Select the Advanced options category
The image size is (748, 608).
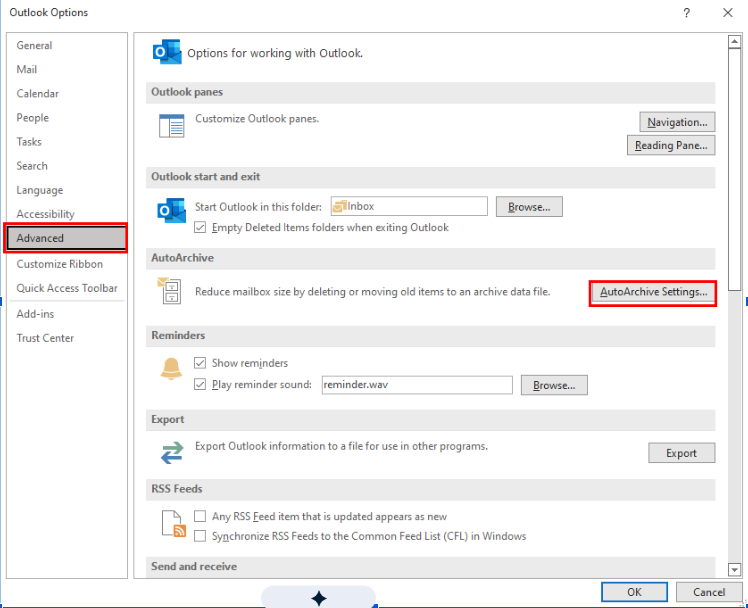pyautogui.click(x=66, y=238)
